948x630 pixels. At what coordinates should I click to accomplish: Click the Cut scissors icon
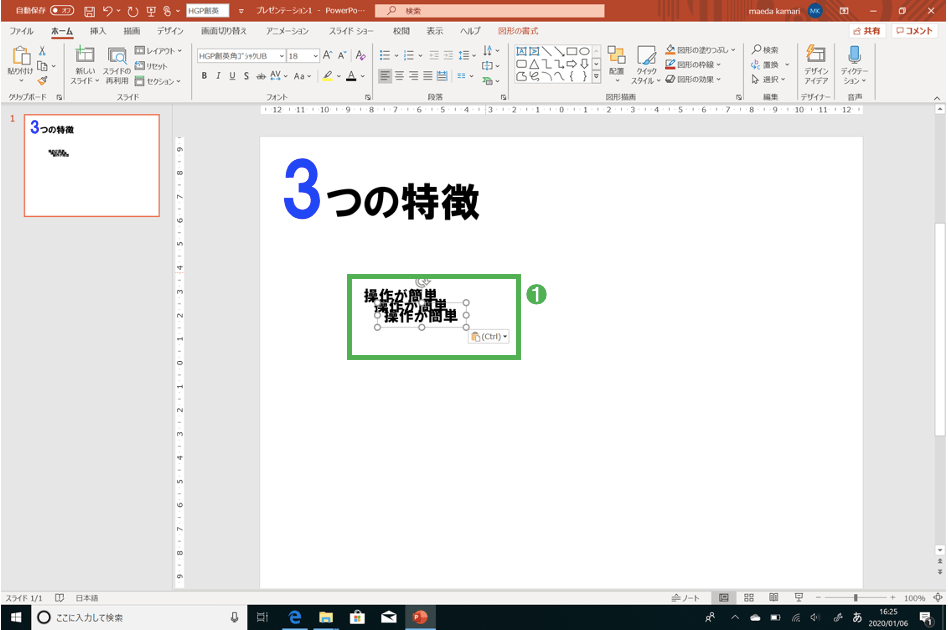pos(42,51)
